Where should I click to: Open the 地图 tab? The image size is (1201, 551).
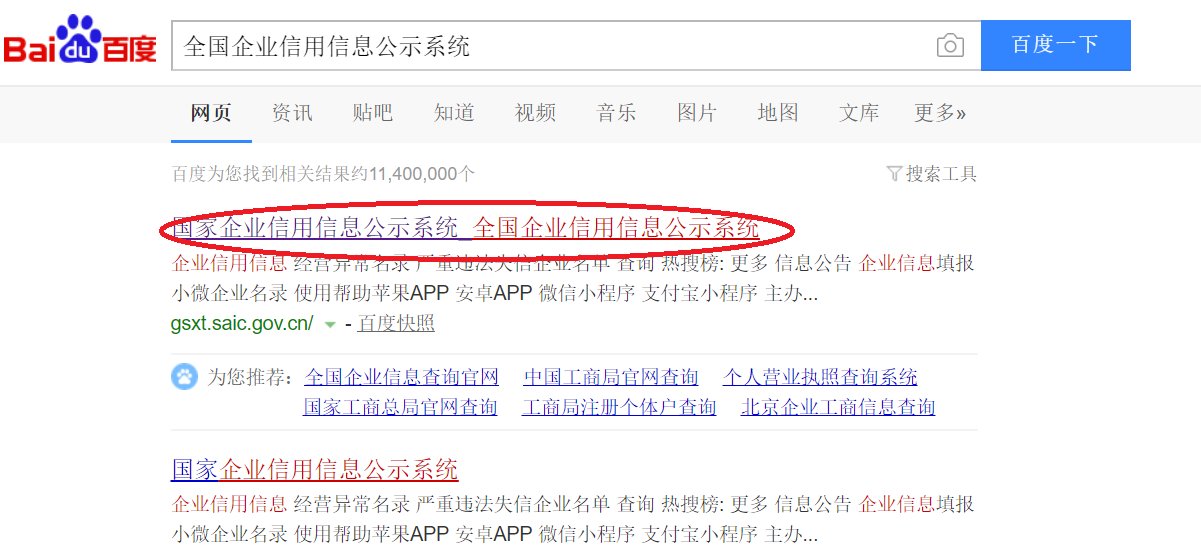(778, 113)
